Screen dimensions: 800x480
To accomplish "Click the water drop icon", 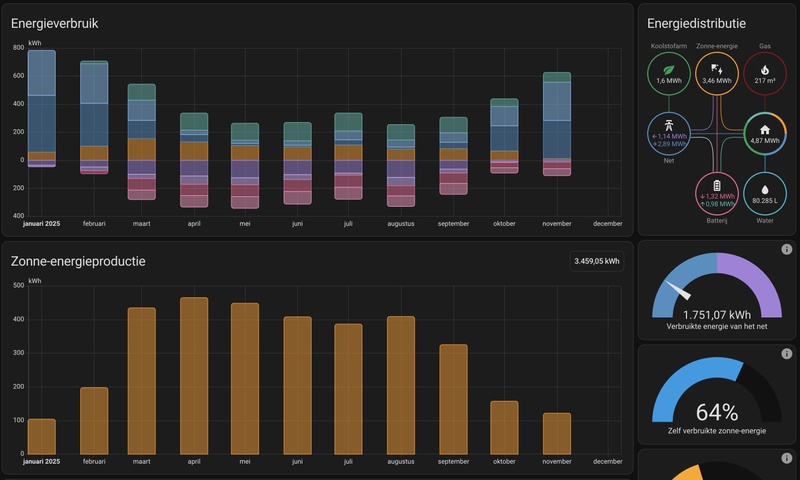I will point(764,190).
